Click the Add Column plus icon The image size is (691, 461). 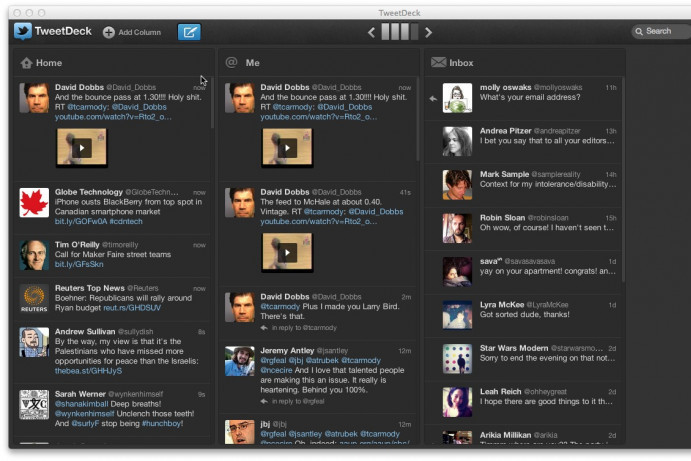click(109, 32)
